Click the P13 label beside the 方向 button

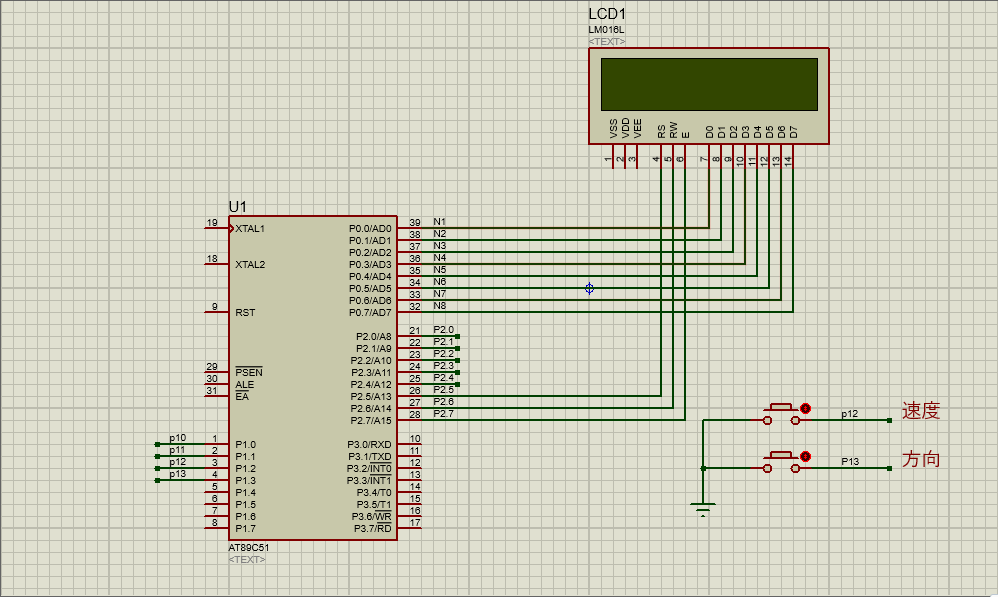[850, 461]
